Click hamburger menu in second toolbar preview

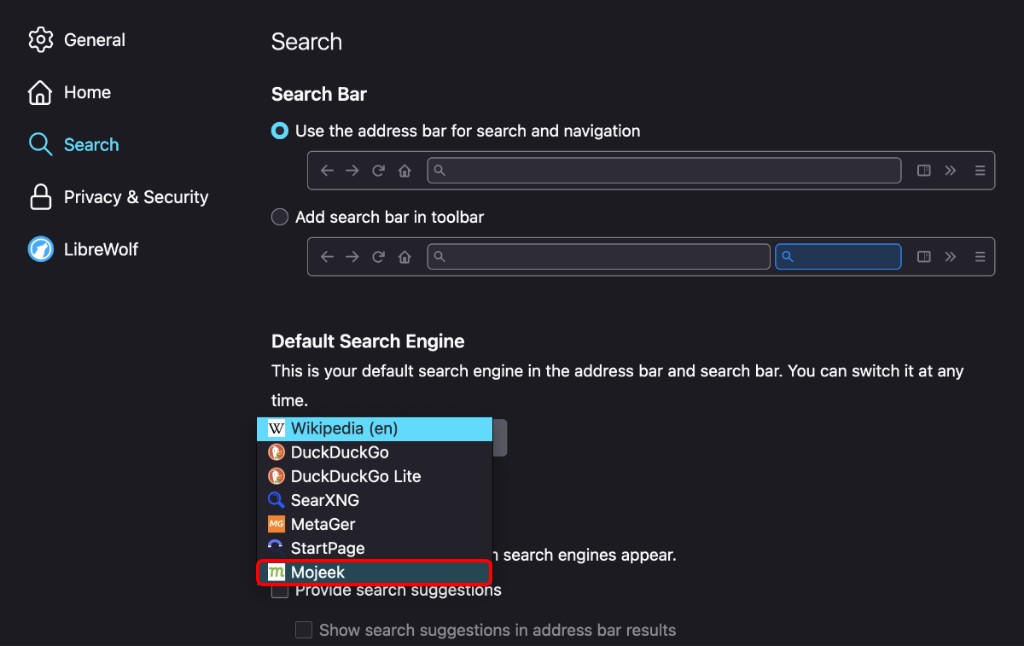coord(980,257)
